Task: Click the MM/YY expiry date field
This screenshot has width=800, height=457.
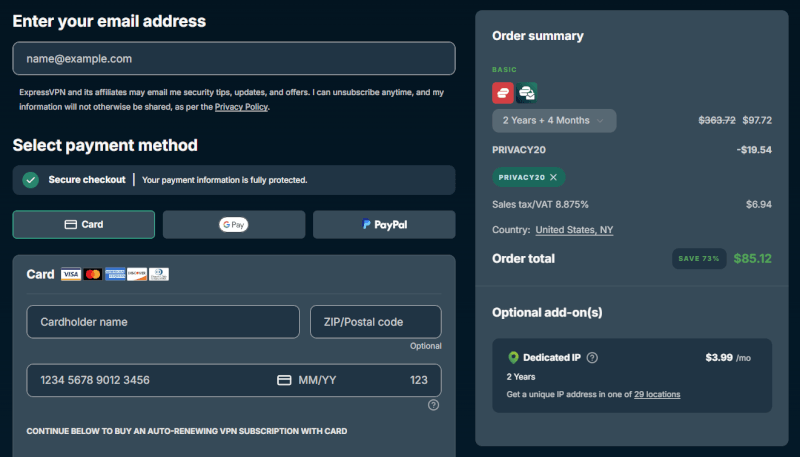Action: click(x=317, y=380)
